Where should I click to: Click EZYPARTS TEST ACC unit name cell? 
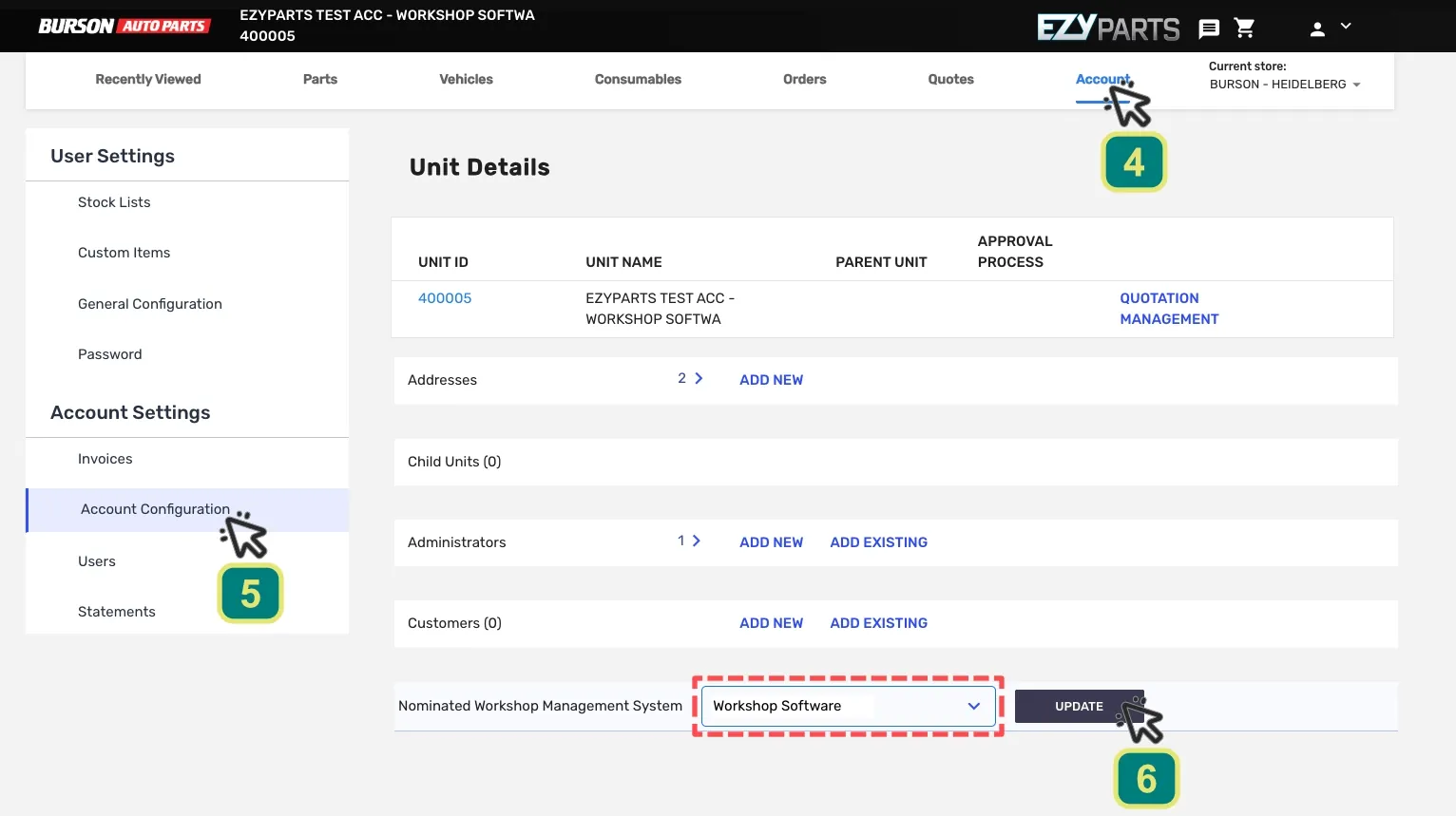point(660,309)
